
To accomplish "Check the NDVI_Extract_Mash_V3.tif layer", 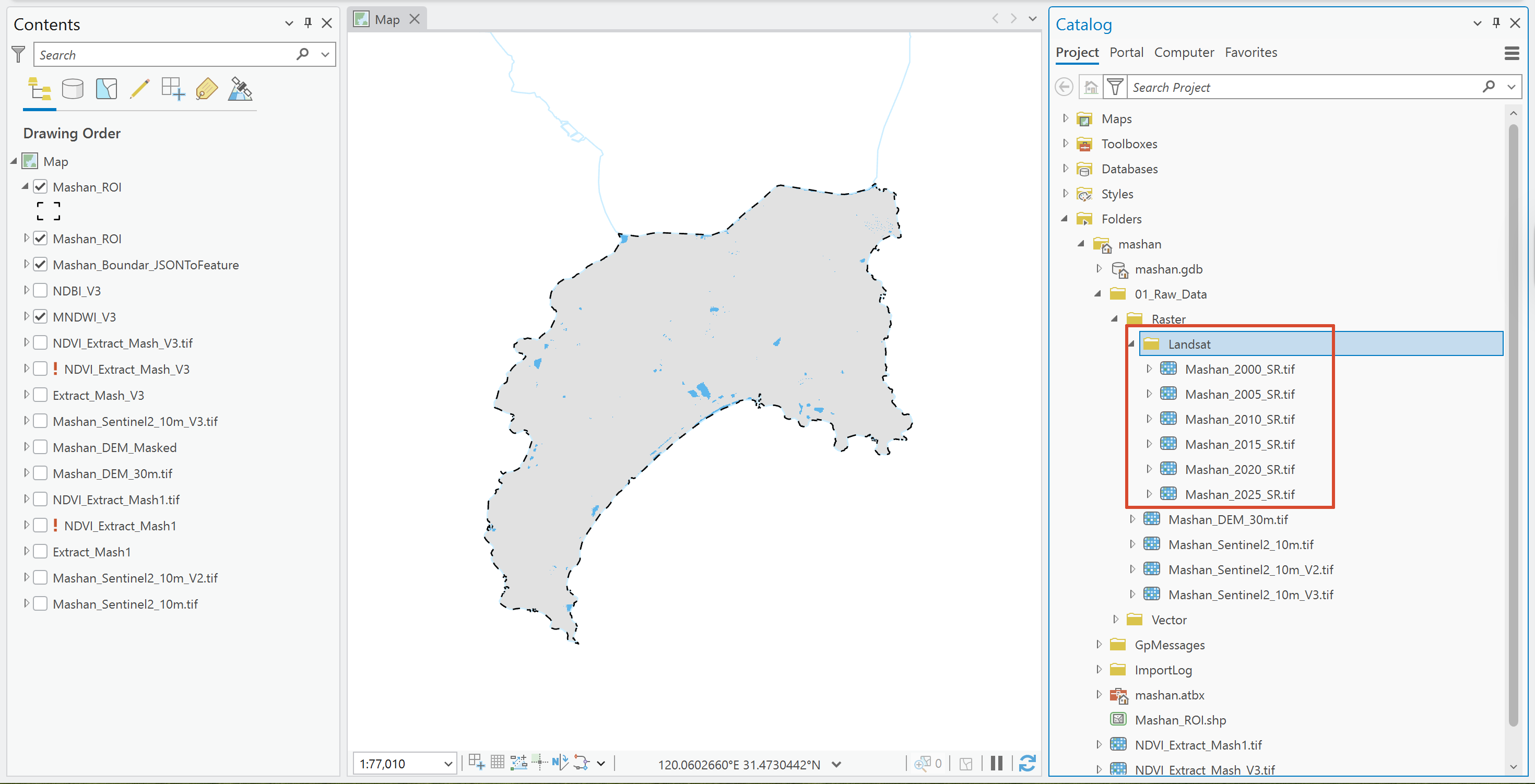I will tap(40, 342).
